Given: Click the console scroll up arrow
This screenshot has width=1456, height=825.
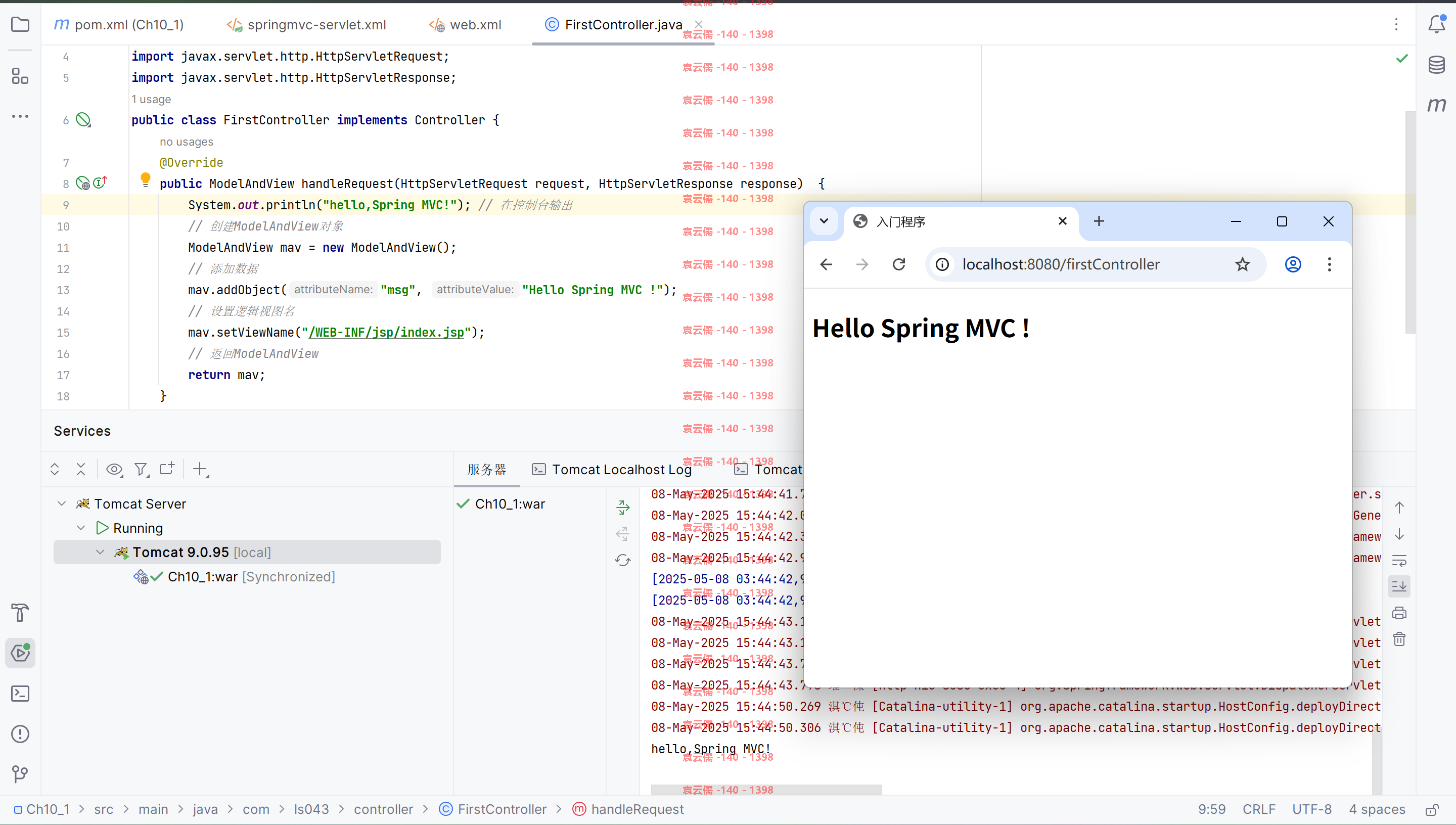Looking at the screenshot, I should (1399, 508).
